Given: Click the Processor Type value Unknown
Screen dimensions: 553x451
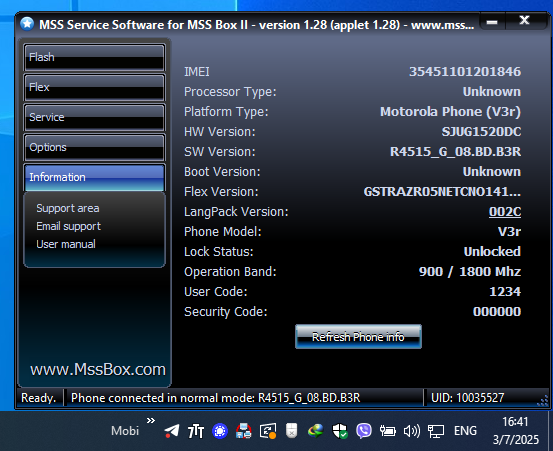Looking at the screenshot, I should (492, 92).
